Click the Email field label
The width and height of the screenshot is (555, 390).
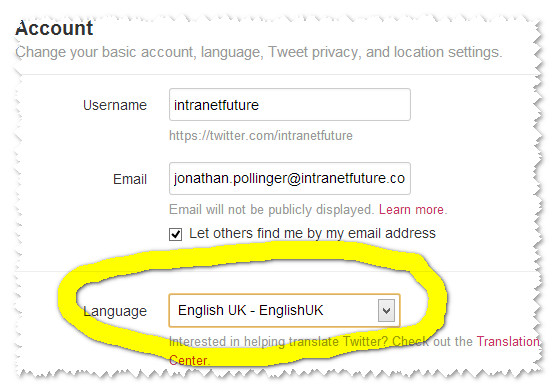tap(130, 179)
